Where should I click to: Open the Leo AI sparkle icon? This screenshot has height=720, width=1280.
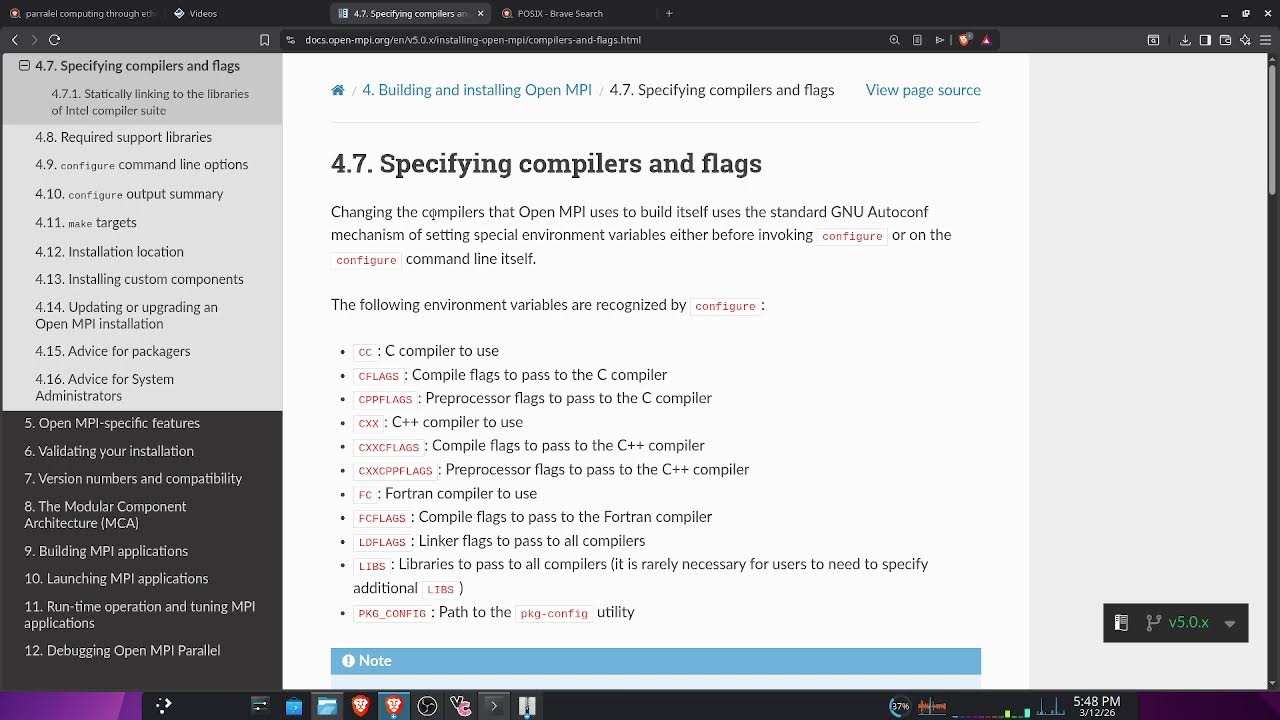(x=1245, y=40)
